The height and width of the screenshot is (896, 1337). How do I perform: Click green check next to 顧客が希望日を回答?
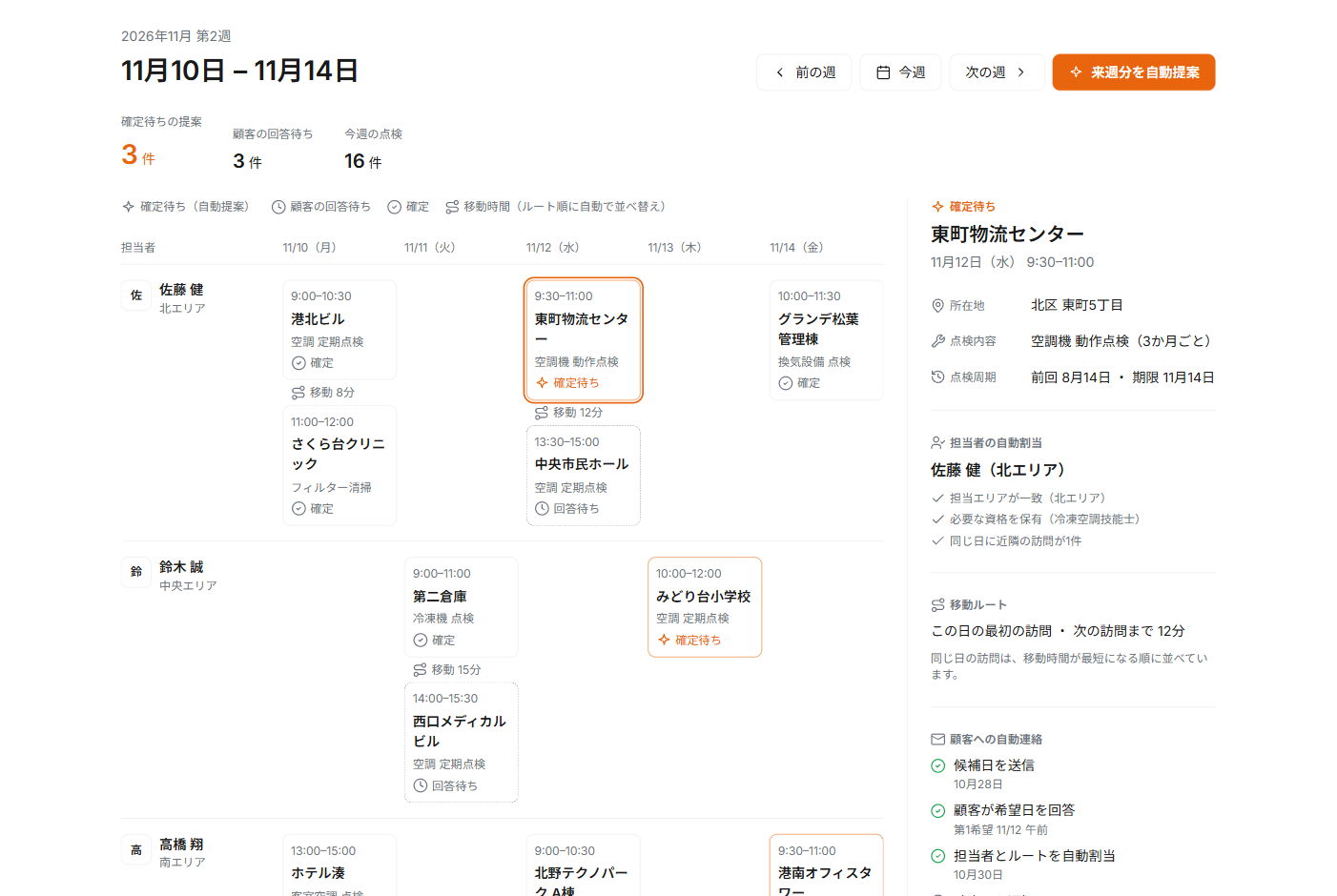click(938, 811)
